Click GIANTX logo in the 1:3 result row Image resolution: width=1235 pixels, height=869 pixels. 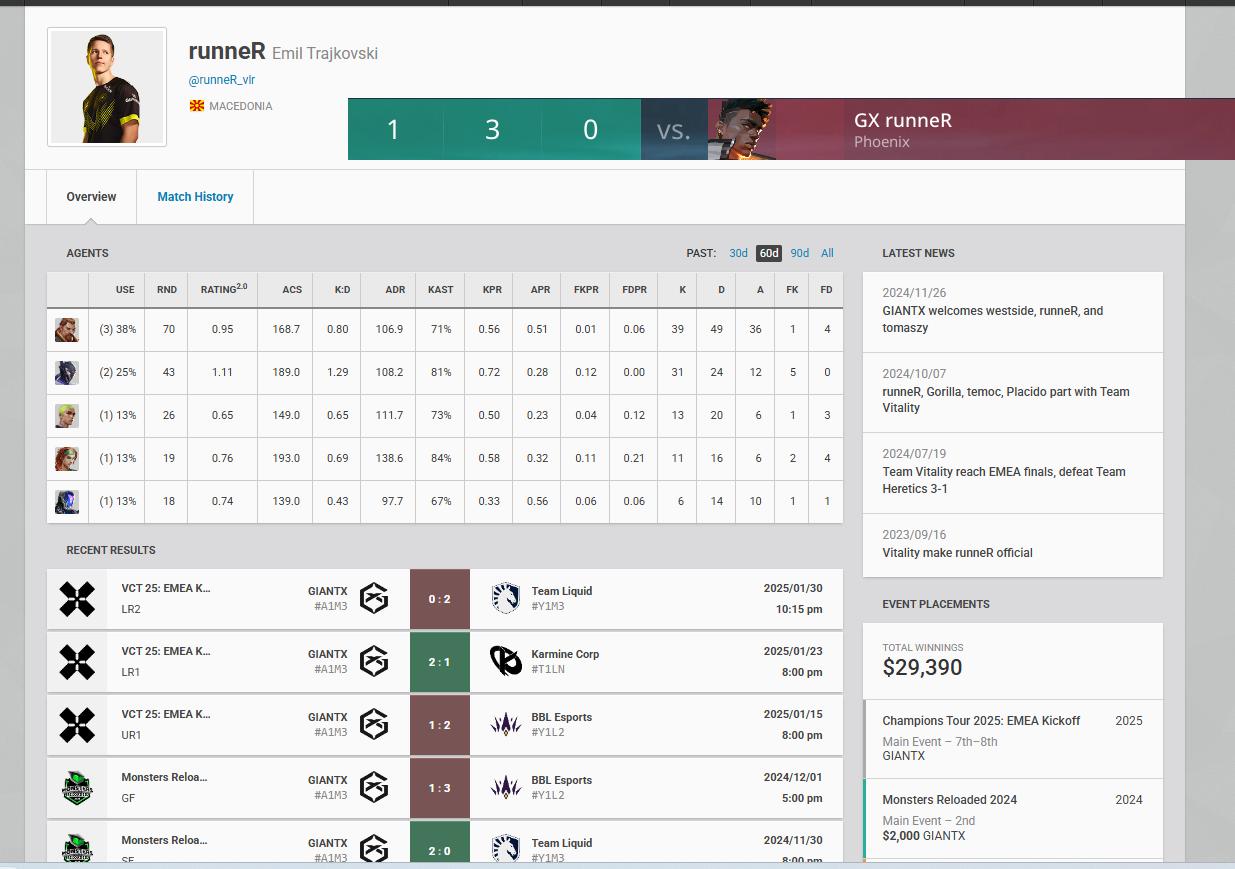(x=374, y=788)
